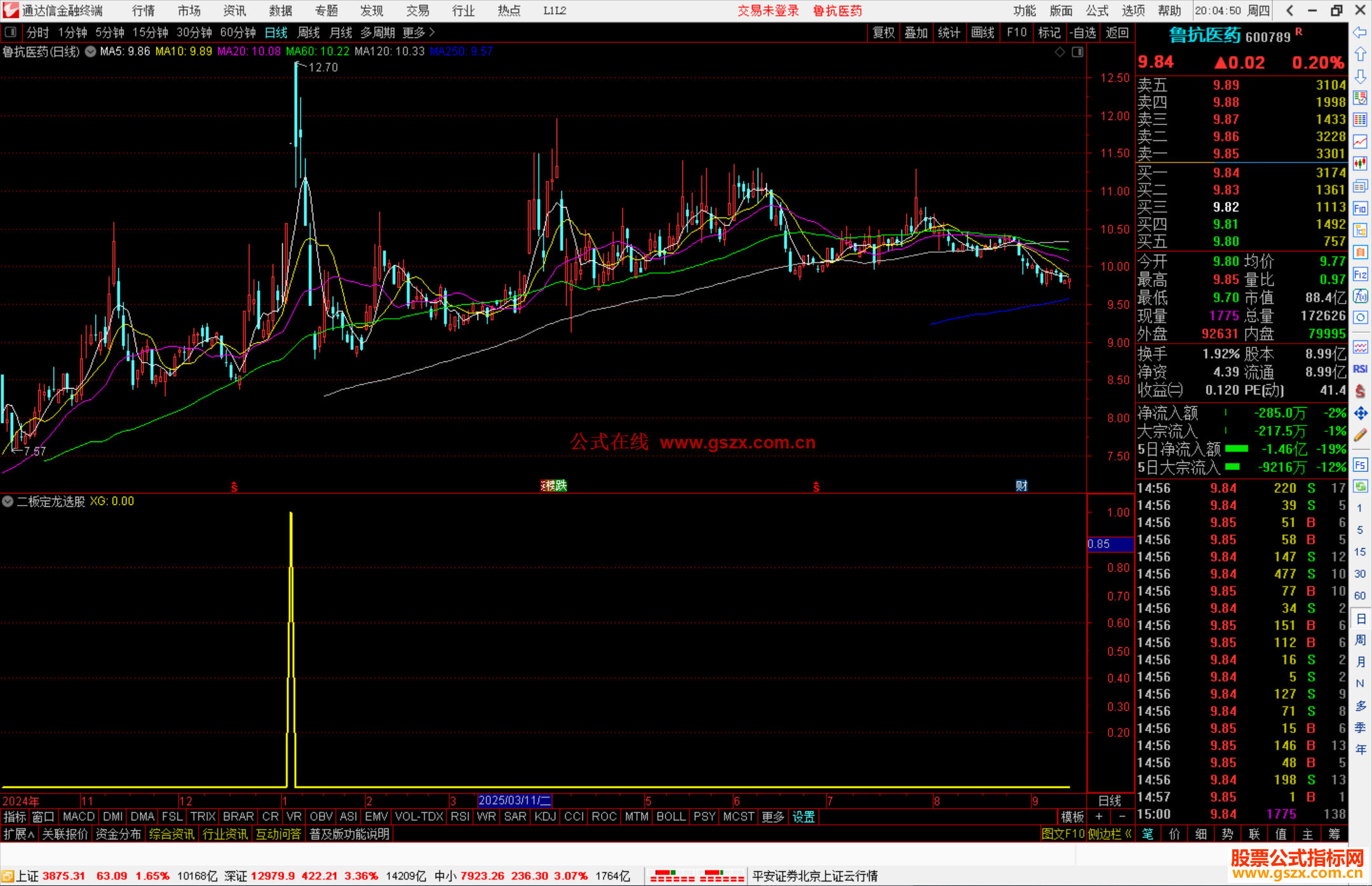Click the wavy lines indicator icon
The width and height of the screenshot is (1372, 886).
[1360, 347]
